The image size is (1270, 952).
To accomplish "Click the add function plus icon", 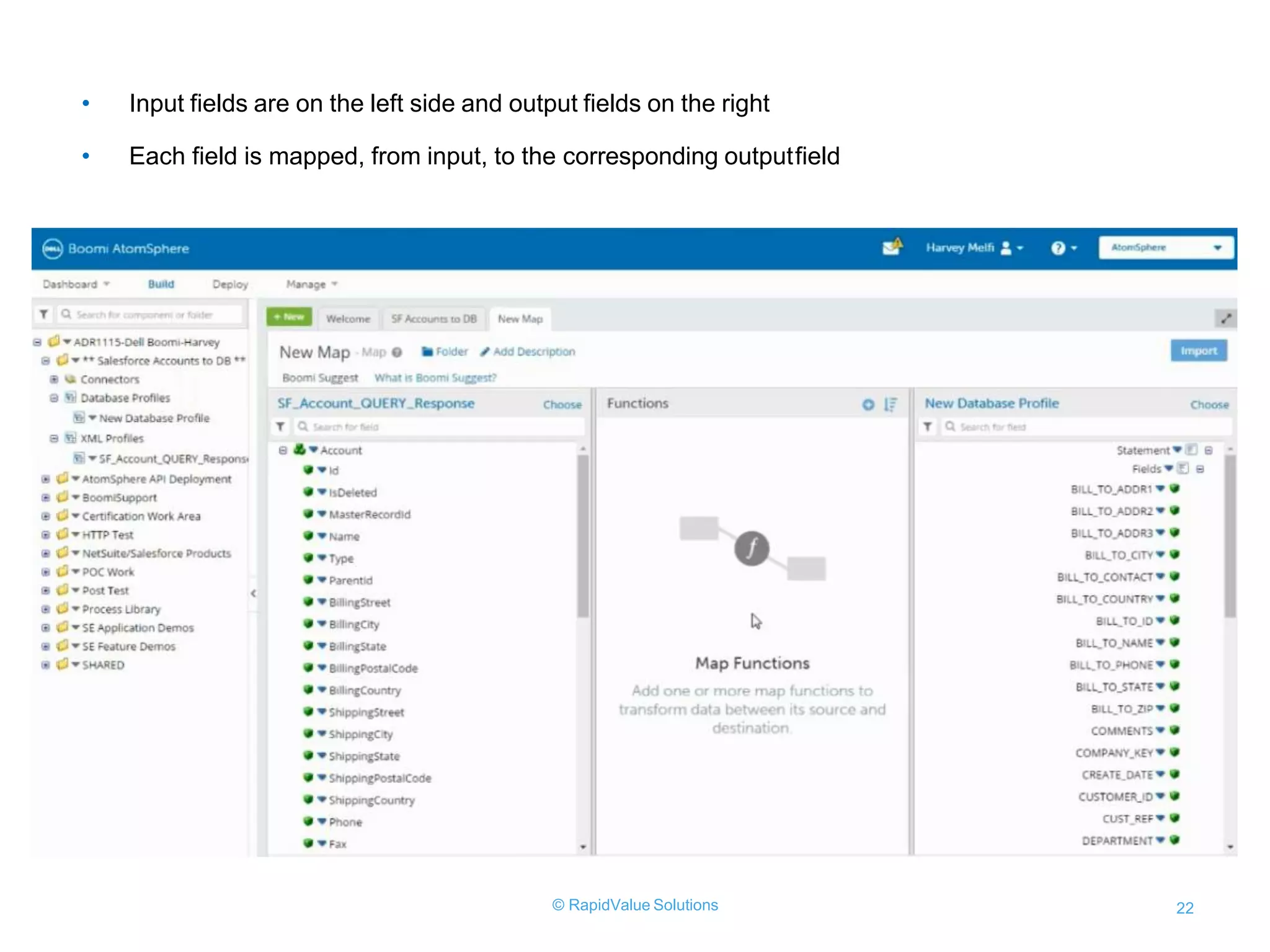I will click(x=868, y=405).
